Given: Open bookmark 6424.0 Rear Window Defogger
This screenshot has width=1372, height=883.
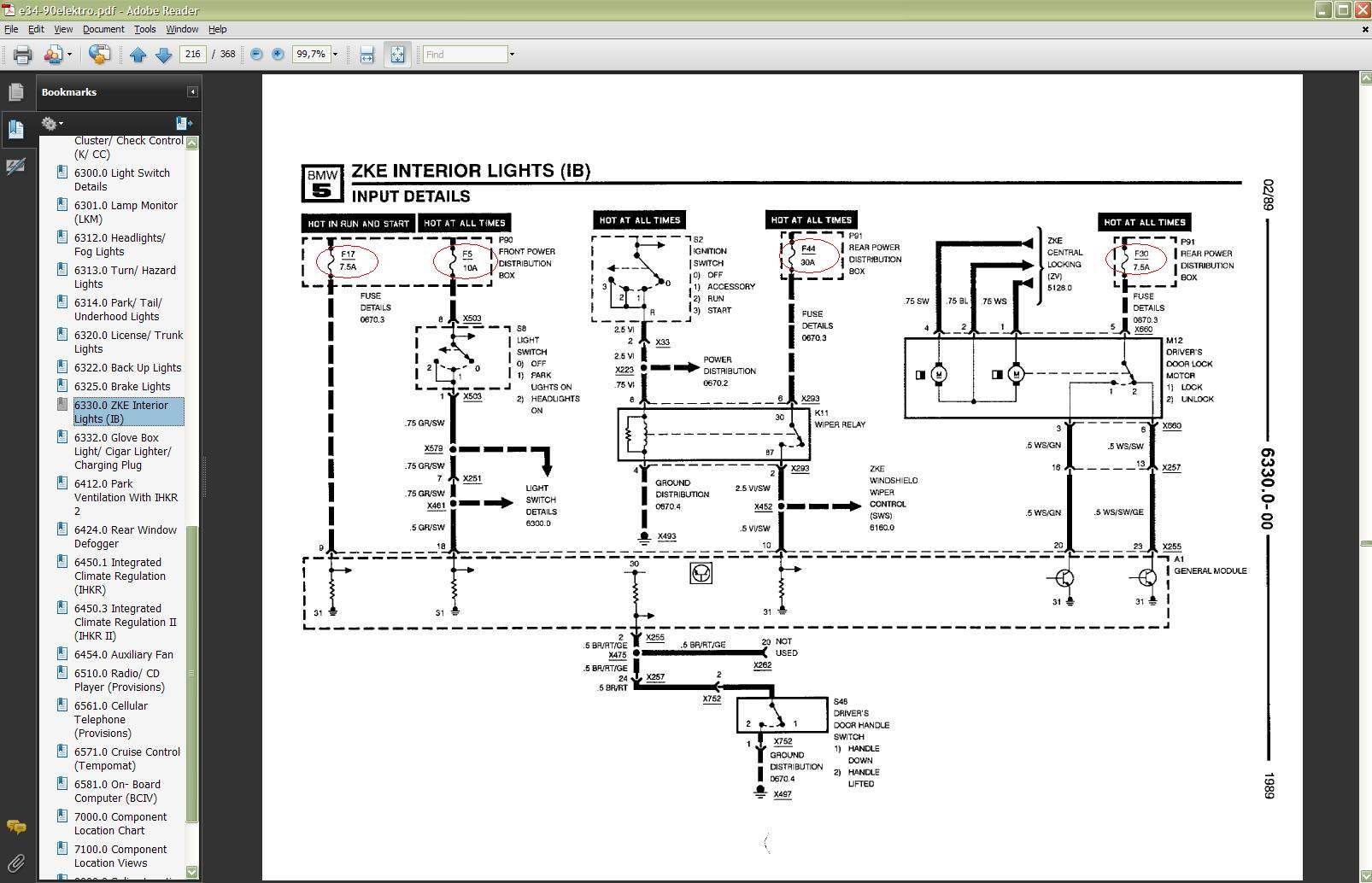Looking at the screenshot, I should 126,536.
